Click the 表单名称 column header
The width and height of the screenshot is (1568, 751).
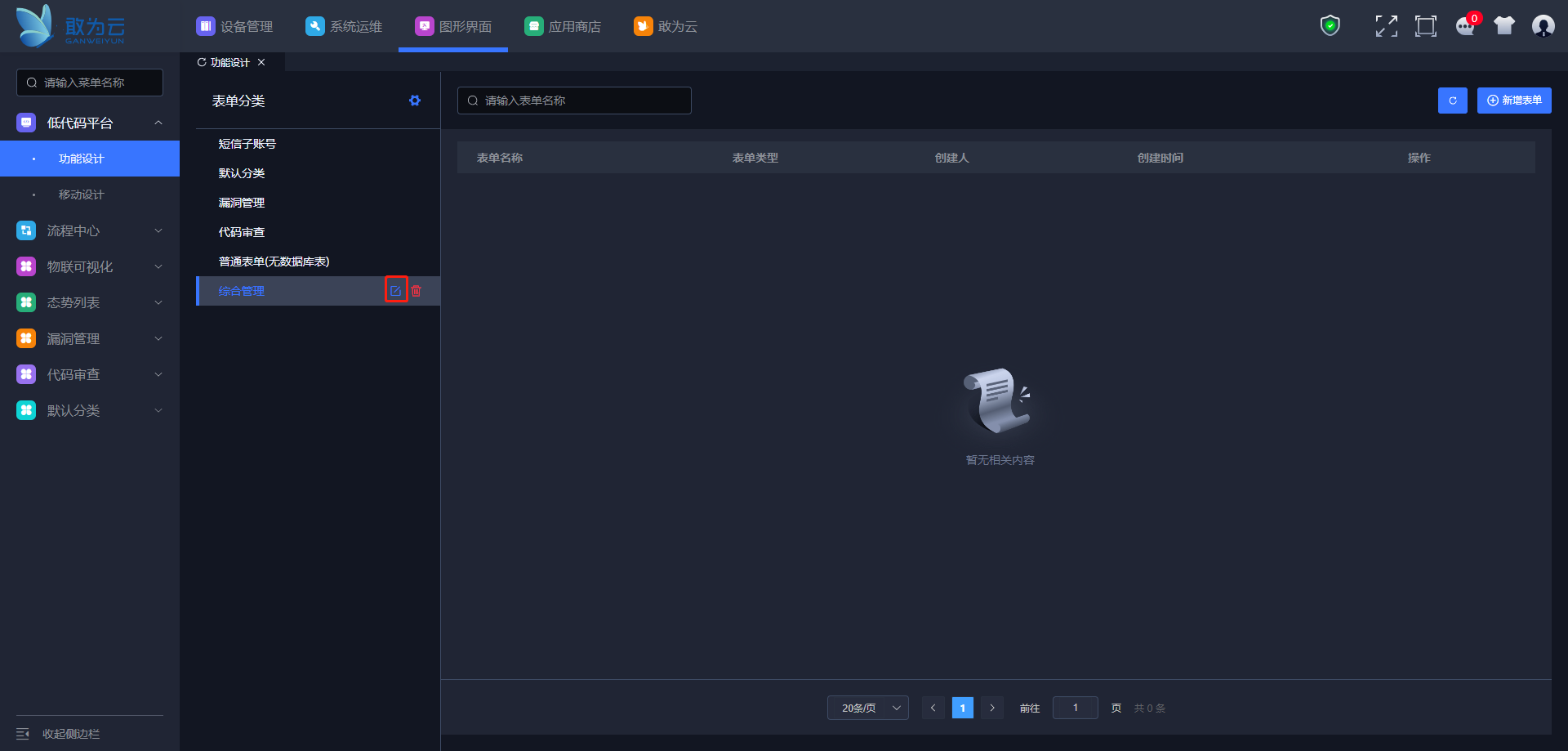(500, 158)
